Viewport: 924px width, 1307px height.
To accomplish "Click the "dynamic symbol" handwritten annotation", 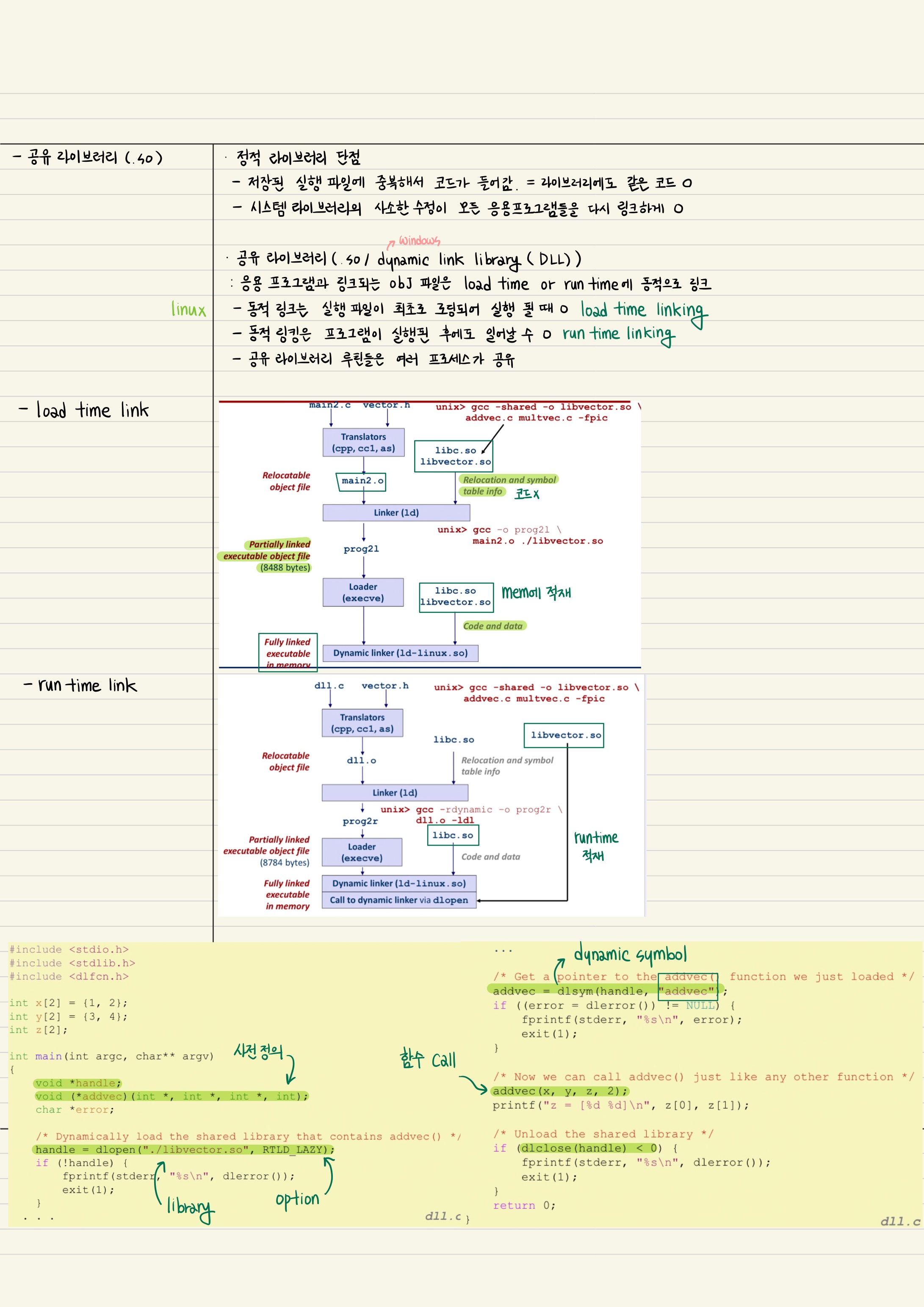I will point(630,955).
